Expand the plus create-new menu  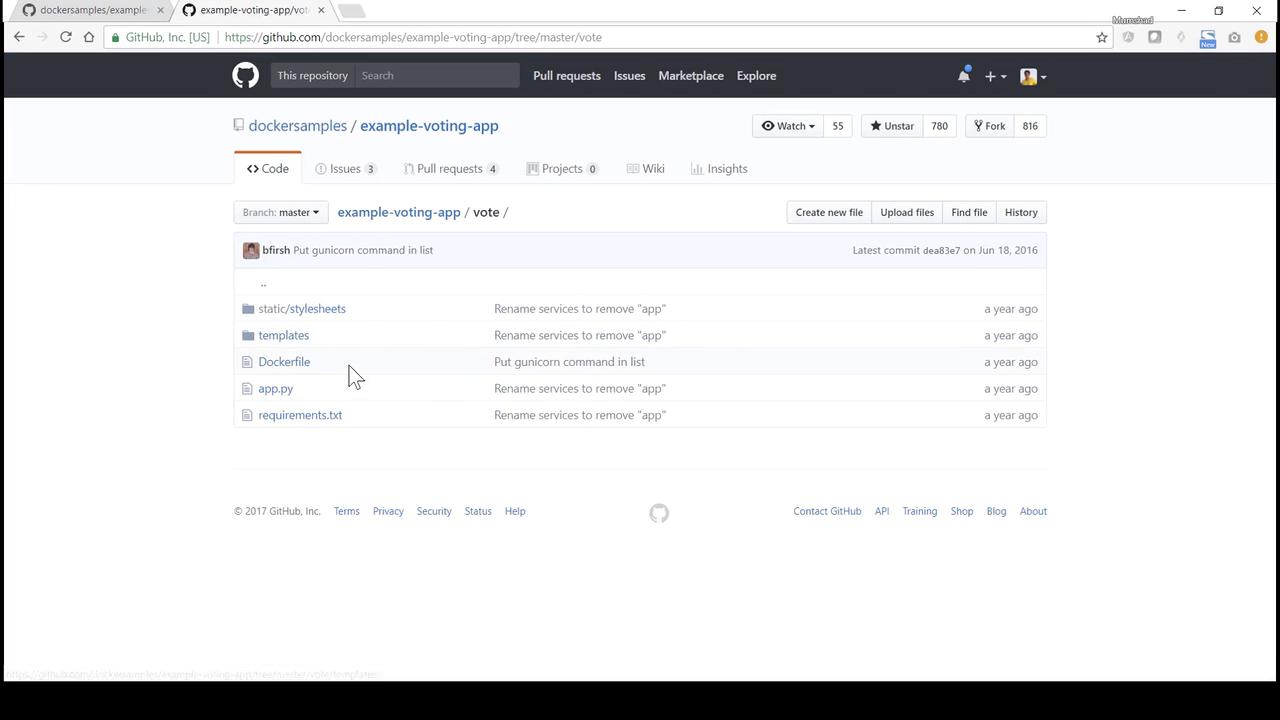995,76
